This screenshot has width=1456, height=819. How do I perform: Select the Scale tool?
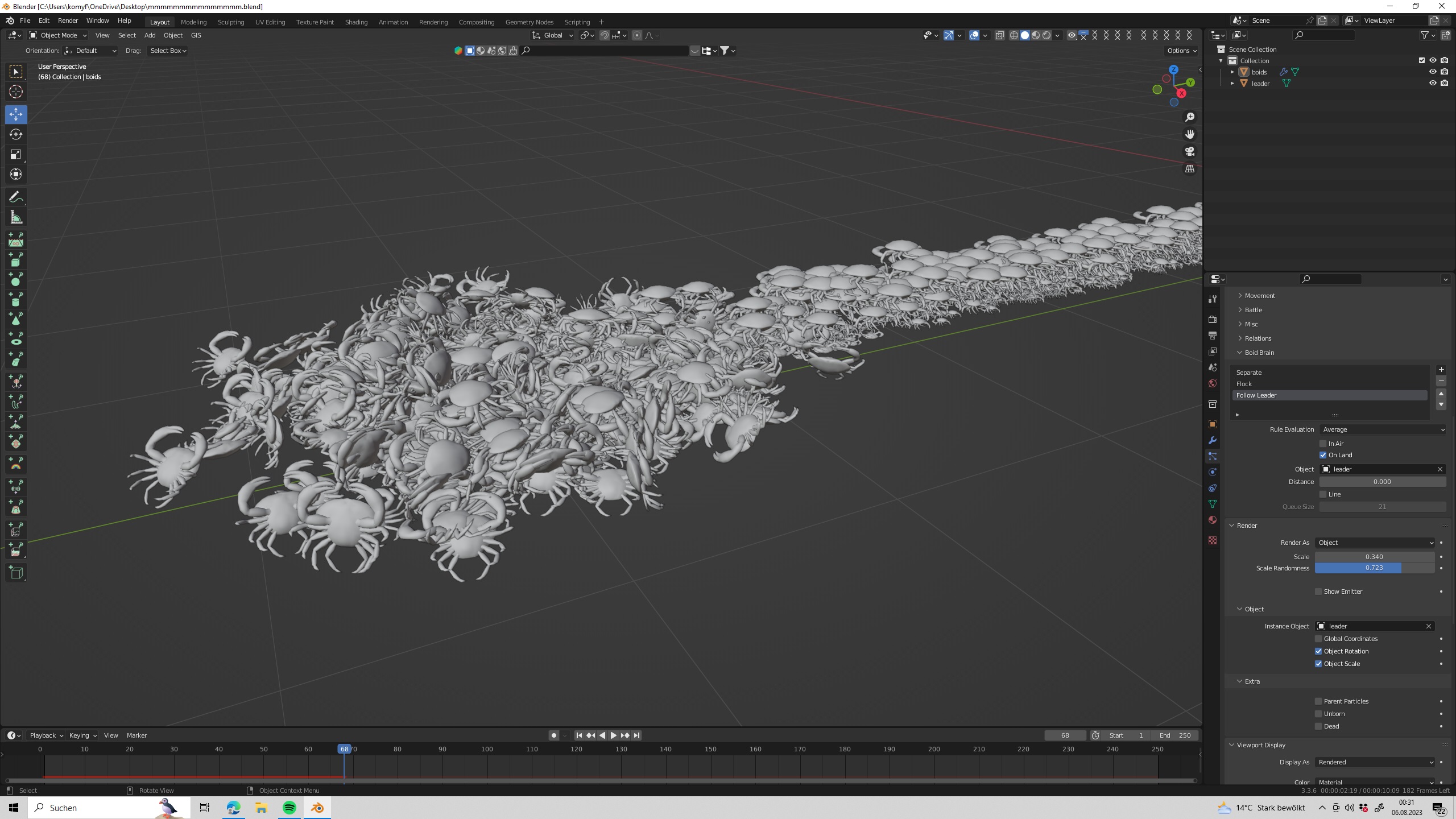point(16,155)
